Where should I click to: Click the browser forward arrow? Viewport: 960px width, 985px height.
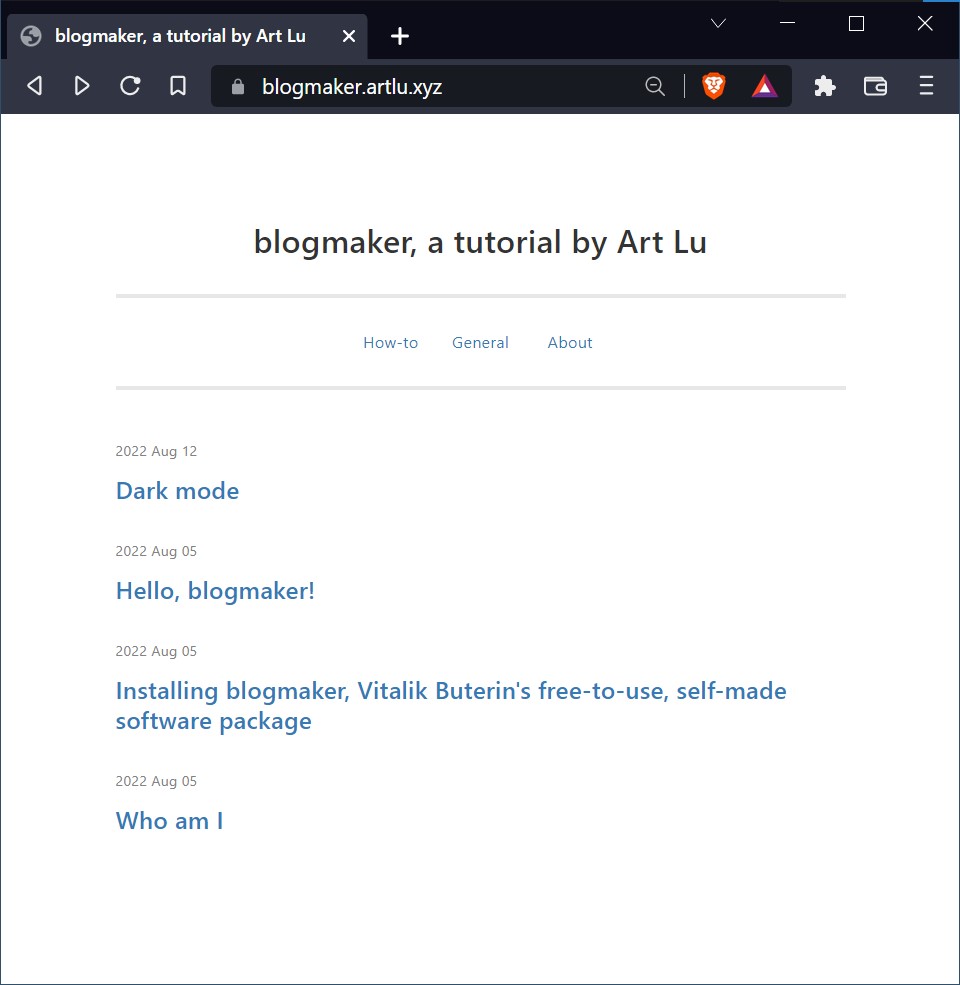[x=82, y=86]
